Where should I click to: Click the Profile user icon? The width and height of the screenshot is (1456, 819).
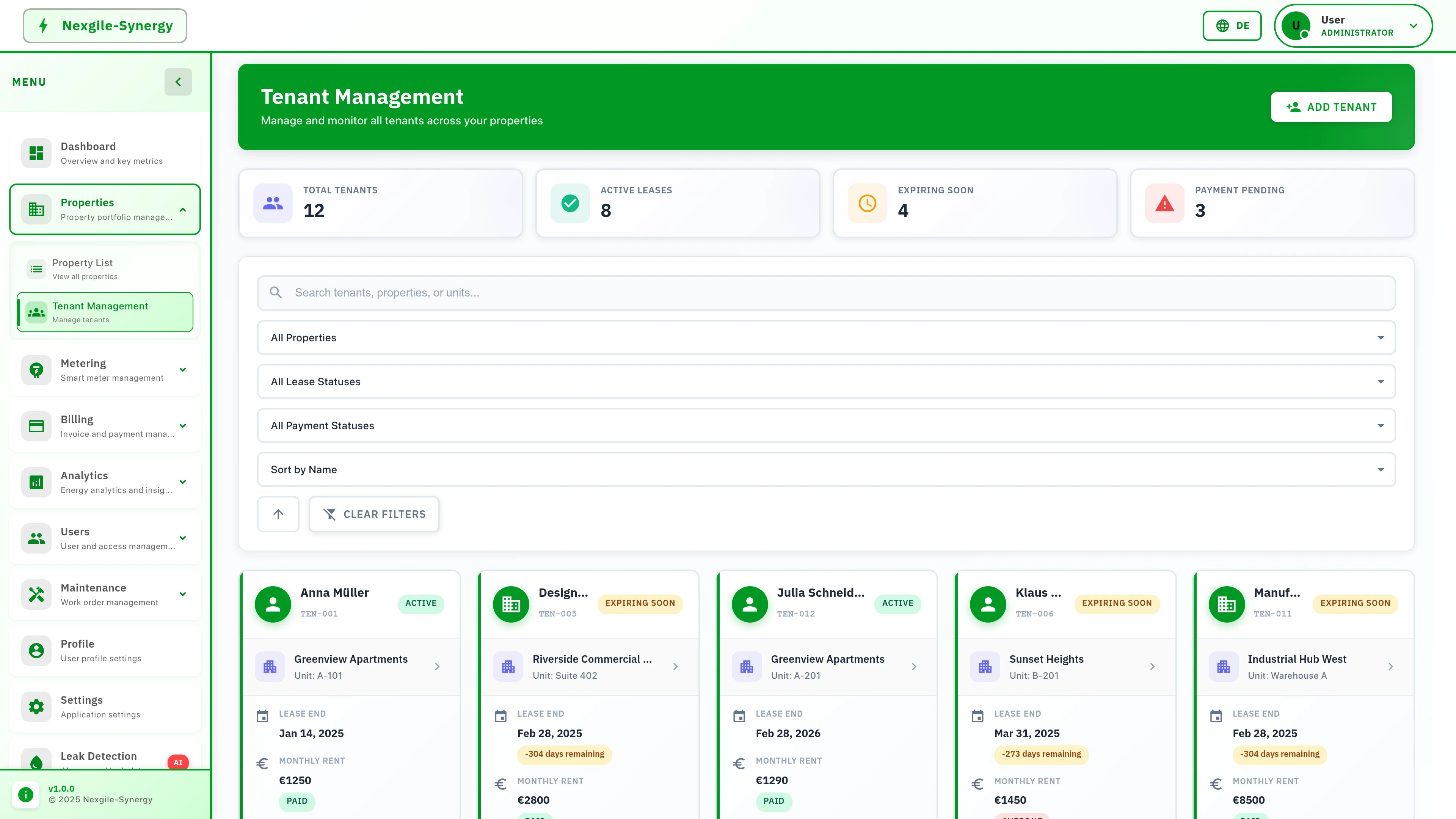(x=36, y=650)
